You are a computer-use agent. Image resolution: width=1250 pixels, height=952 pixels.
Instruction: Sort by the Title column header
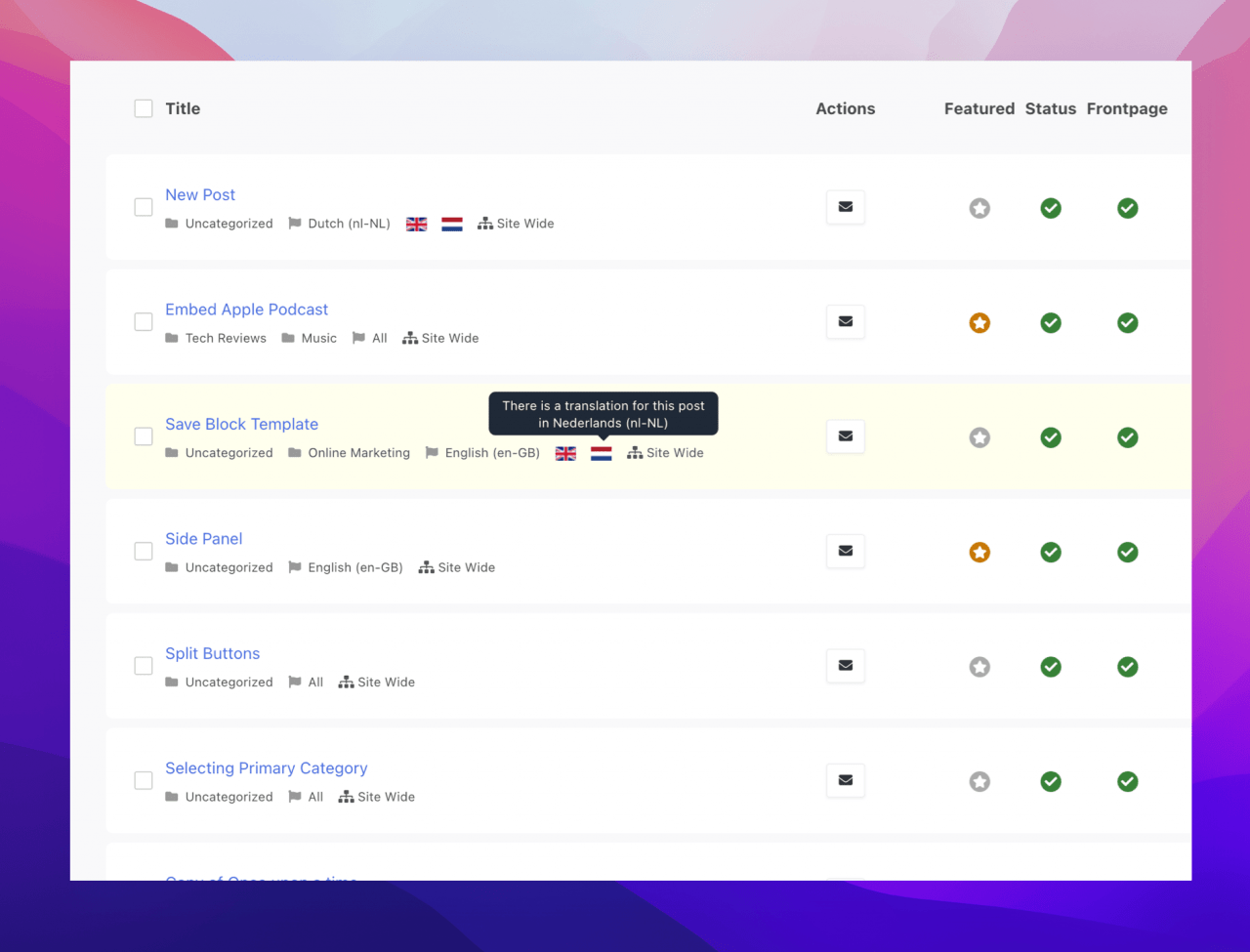pyautogui.click(x=183, y=108)
